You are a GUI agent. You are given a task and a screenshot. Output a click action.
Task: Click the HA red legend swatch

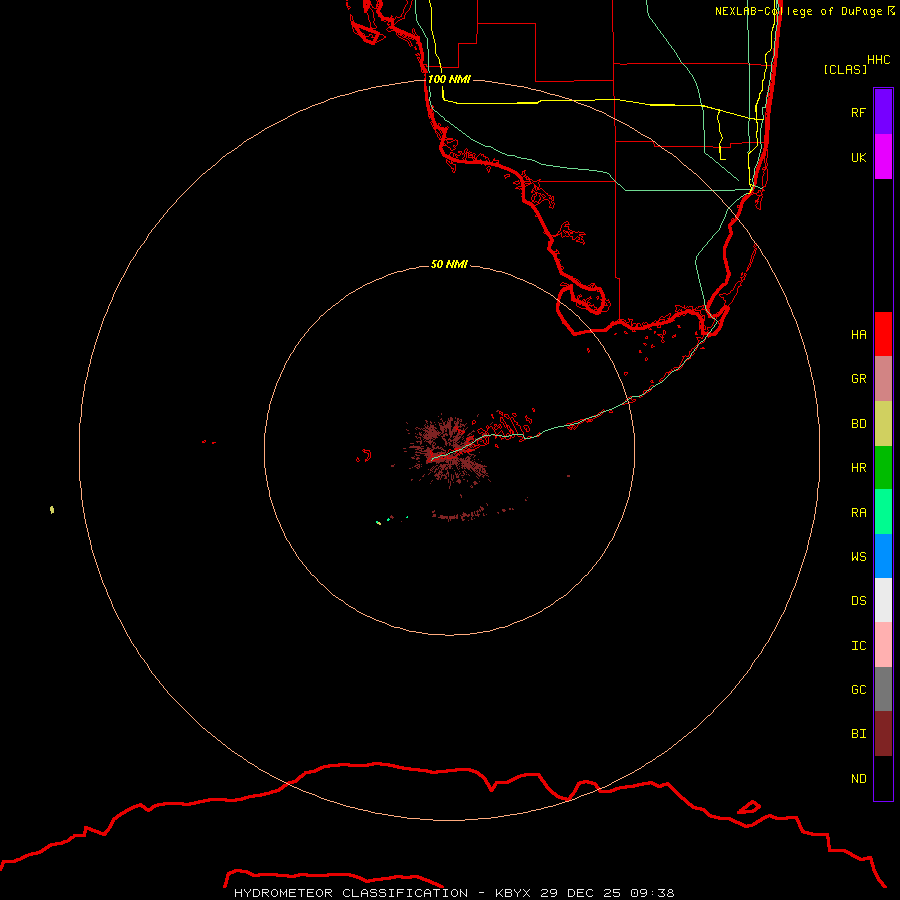[x=883, y=334]
